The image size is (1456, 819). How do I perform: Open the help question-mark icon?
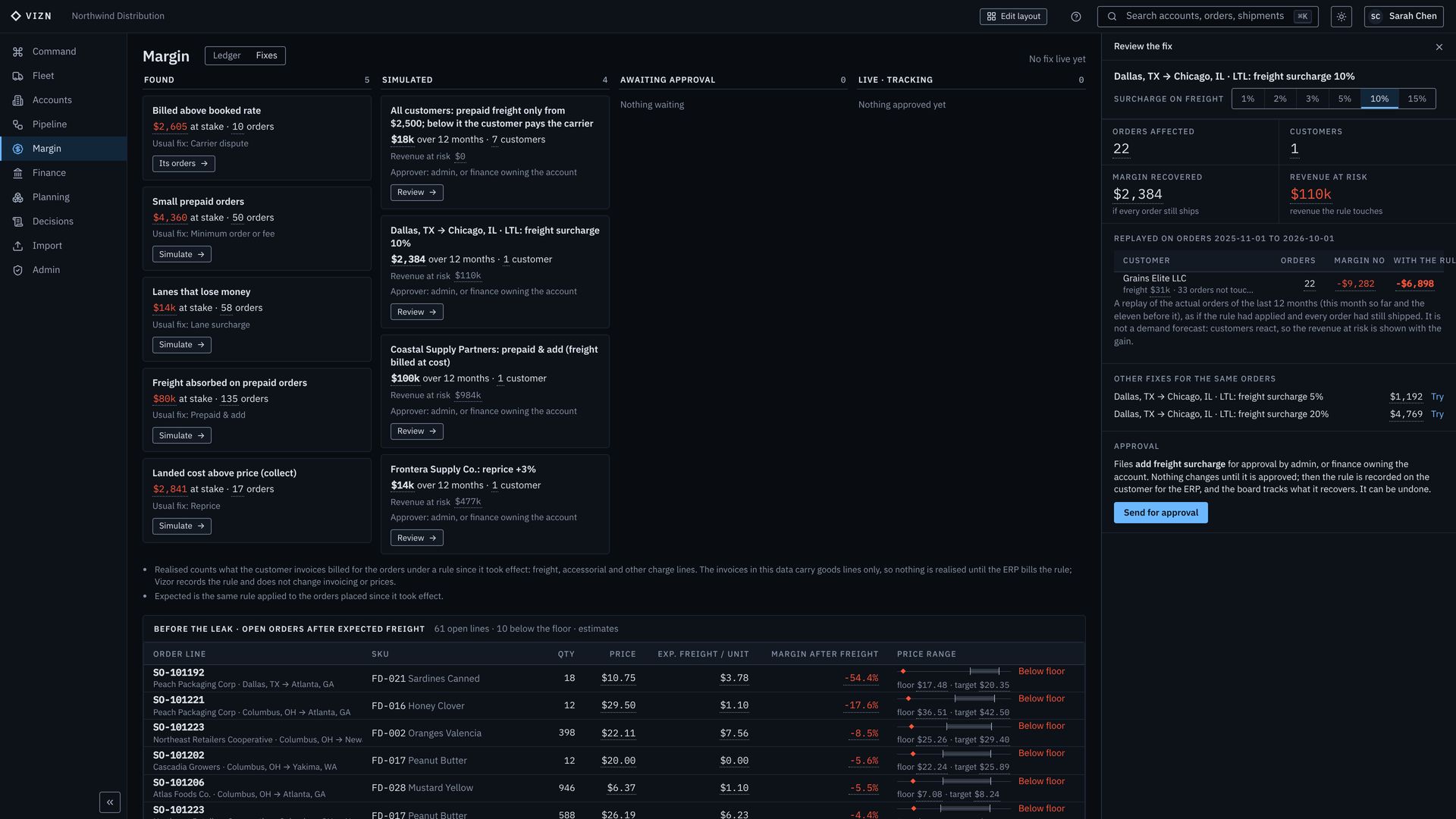coord(1075,17)
